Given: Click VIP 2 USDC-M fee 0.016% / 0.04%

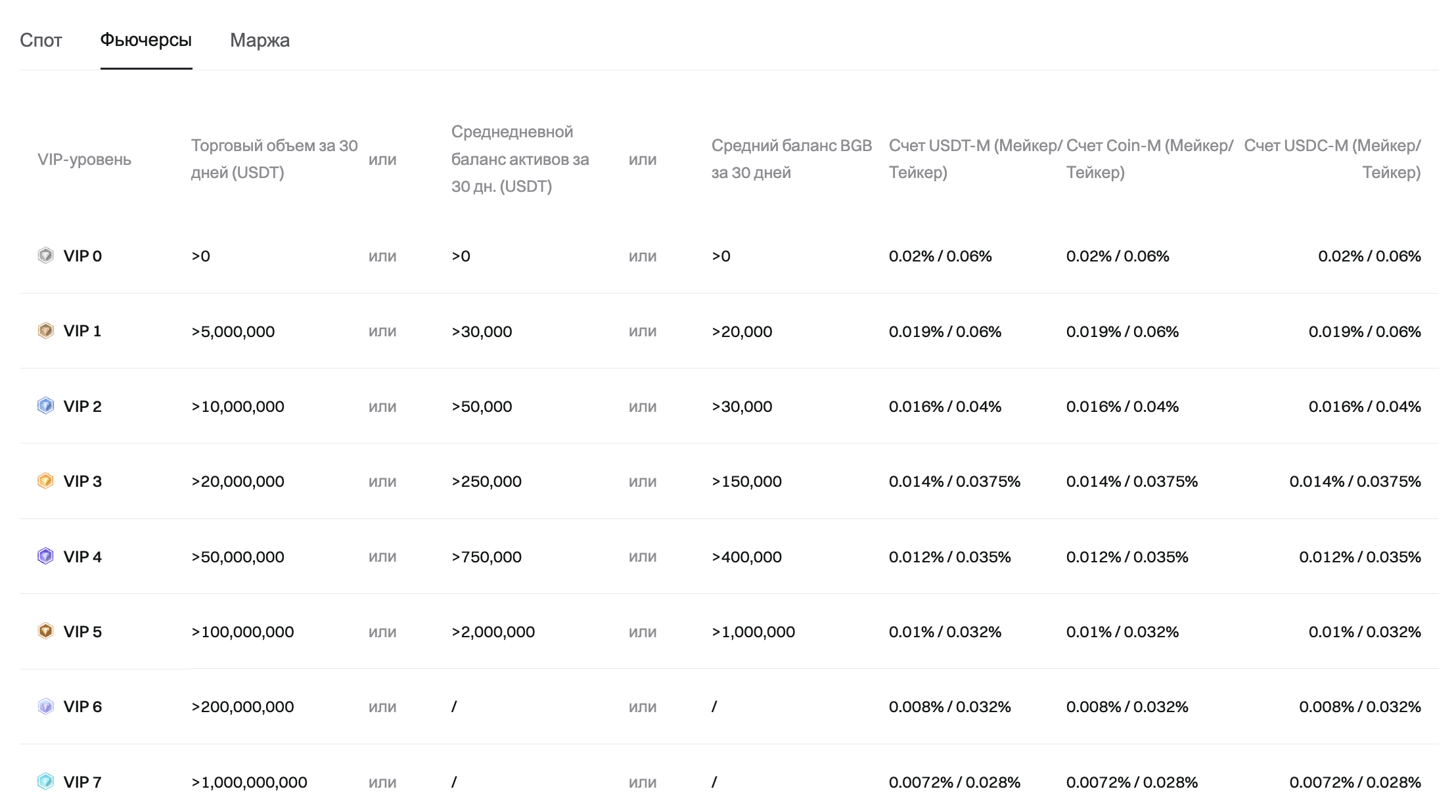Looking at the screenshot, I should (x=1365, y=407).
